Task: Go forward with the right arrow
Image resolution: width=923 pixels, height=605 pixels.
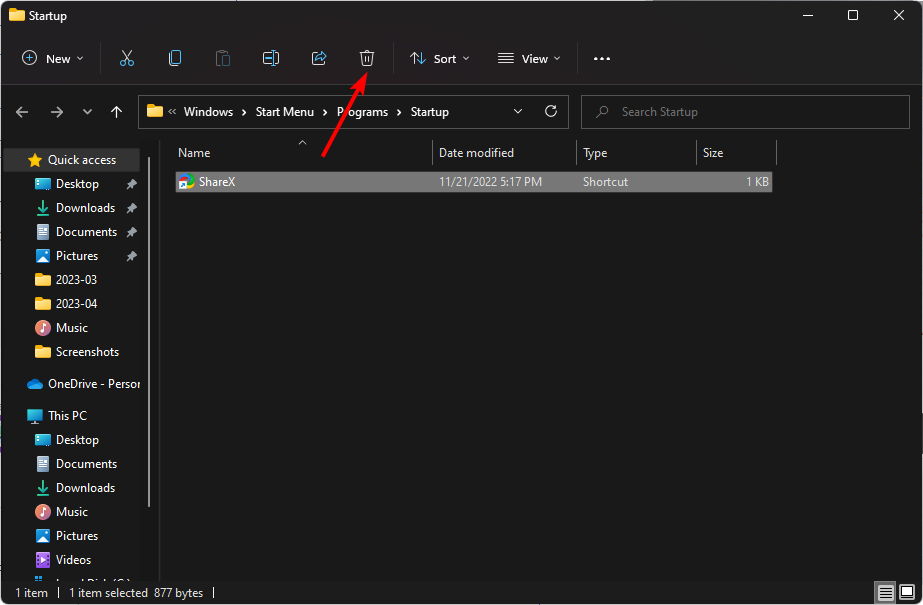Action: click(57, 112)
